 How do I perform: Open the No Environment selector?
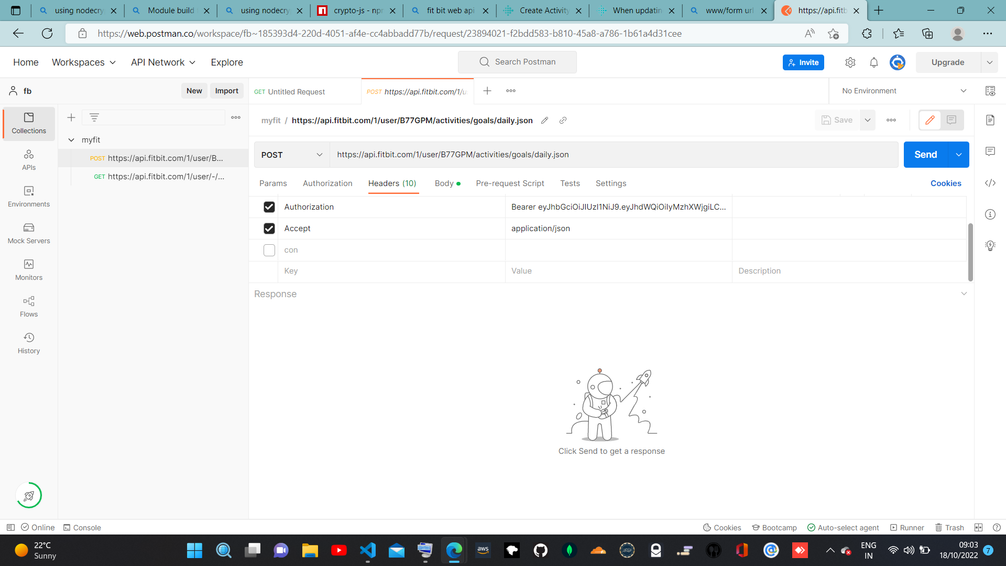(904, 91)
